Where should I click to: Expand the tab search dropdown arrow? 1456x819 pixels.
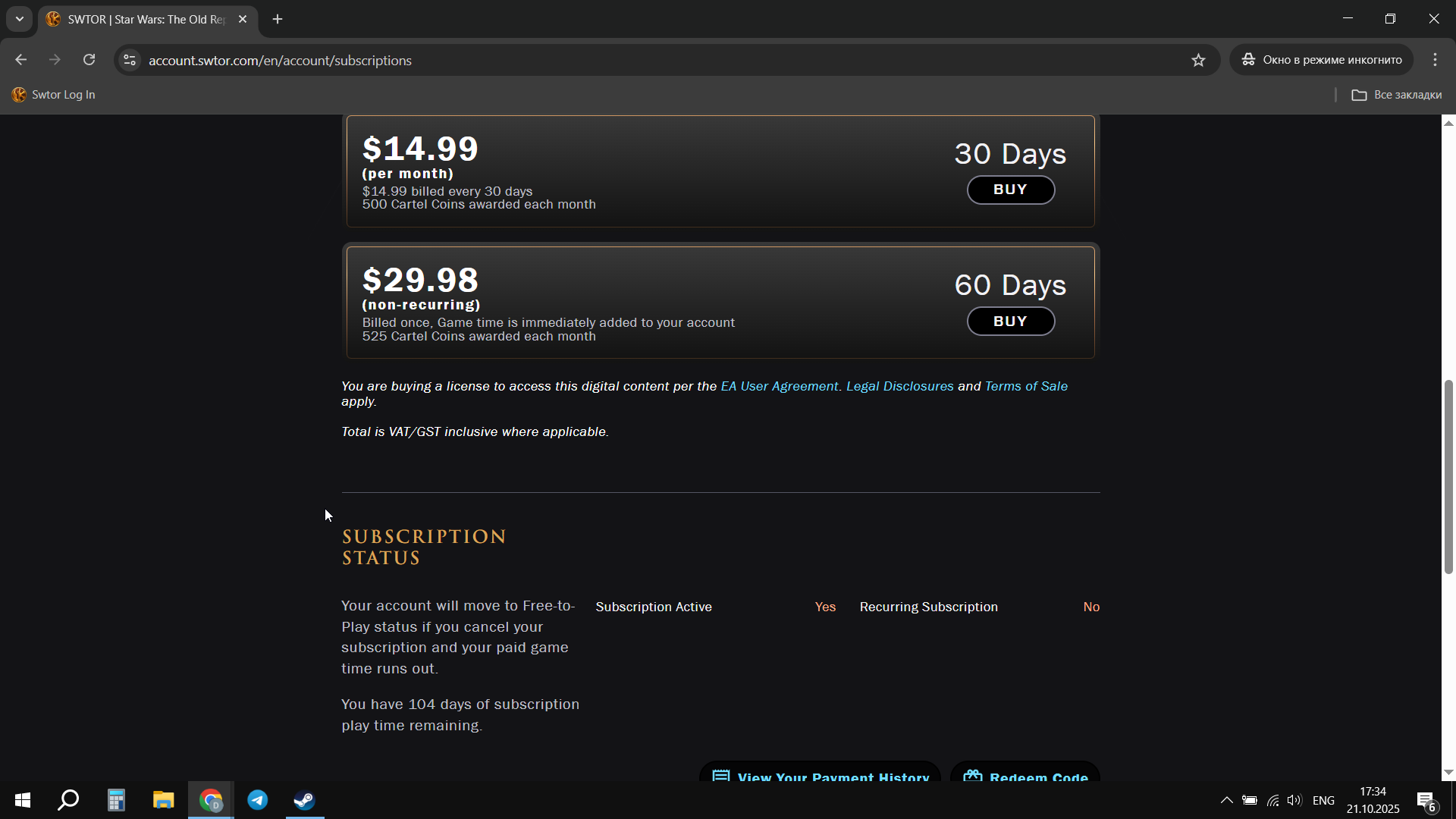[x=20, y=19]
